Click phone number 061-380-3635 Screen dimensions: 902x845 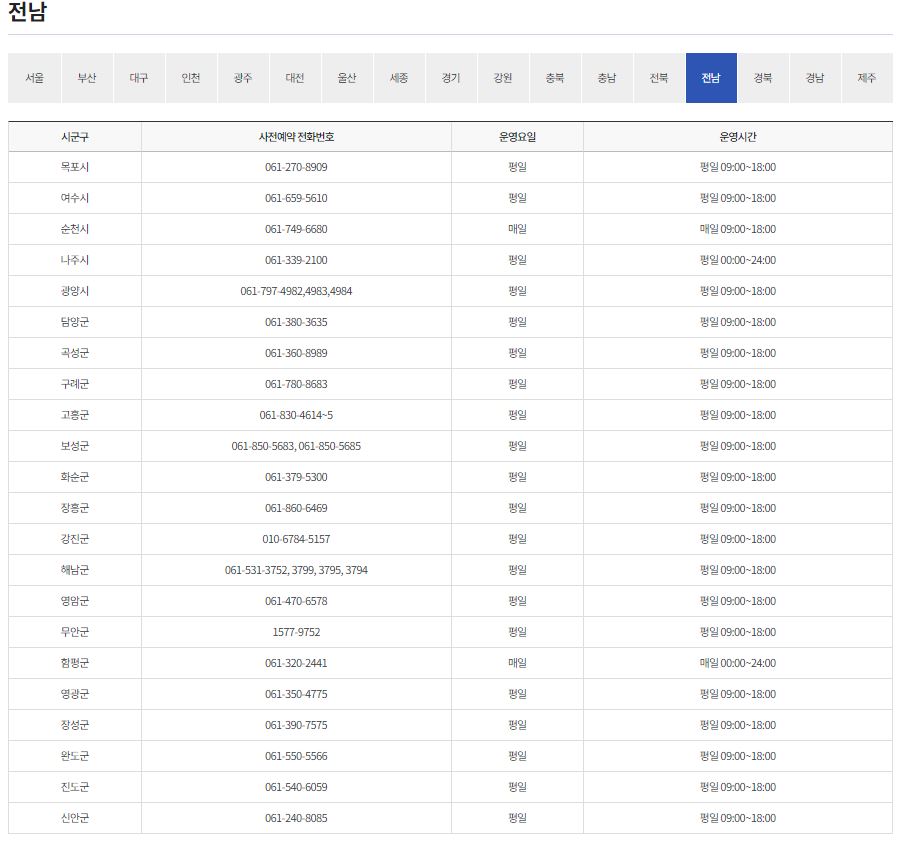point(296,323)
